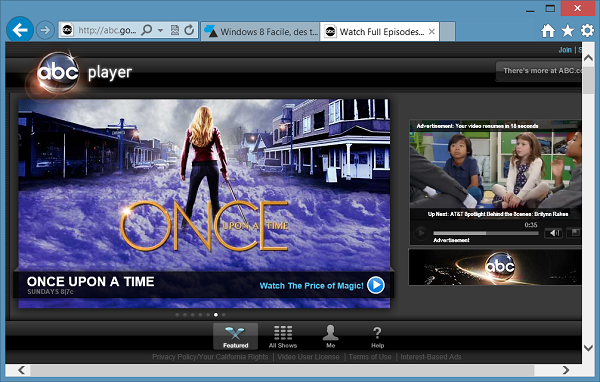Click the video progress bar
This screenshot has height=382, width=600.
[x=486, y=233]
